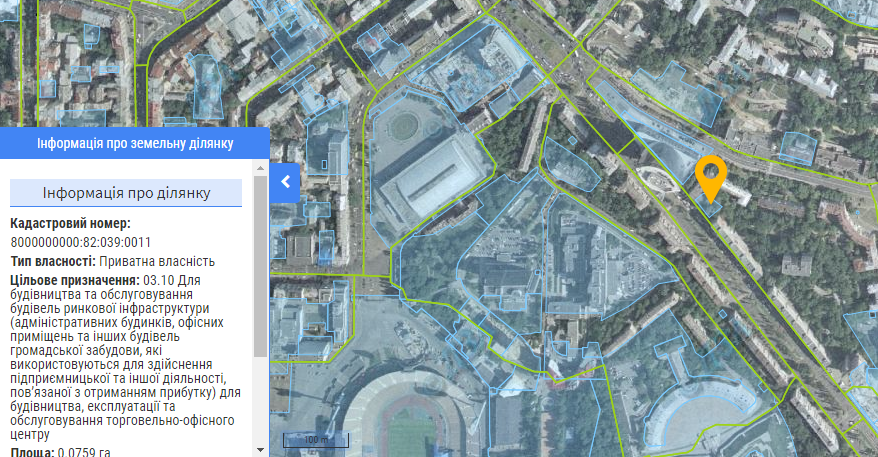The width and height of the screenshot is (878, 457).
Task: Click the '0.0759 га' area value
Action: coord(84,452)
